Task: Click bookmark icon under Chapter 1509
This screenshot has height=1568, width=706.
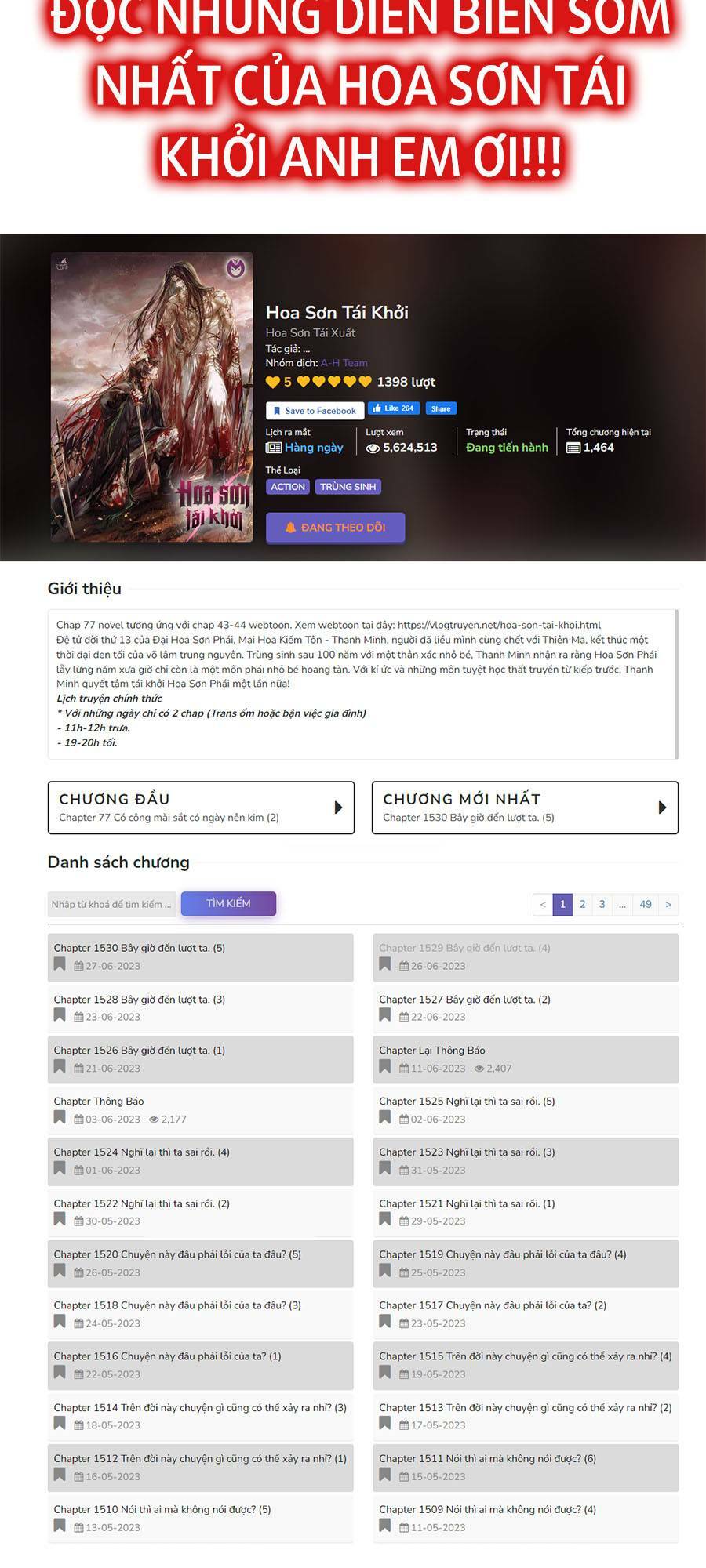Action: (x=384, y=1526)
